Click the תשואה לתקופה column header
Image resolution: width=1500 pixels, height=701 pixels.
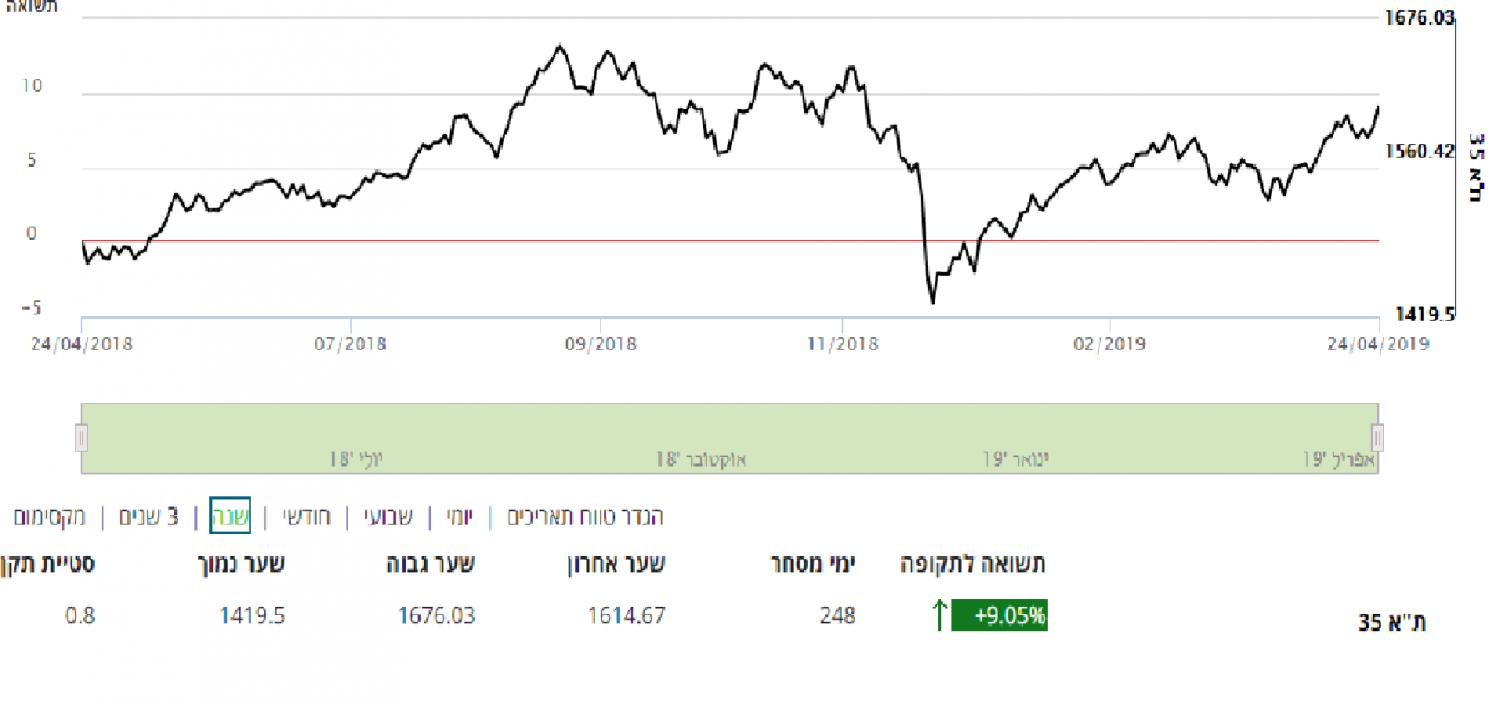pyautogui.click(x=974, y=564)
